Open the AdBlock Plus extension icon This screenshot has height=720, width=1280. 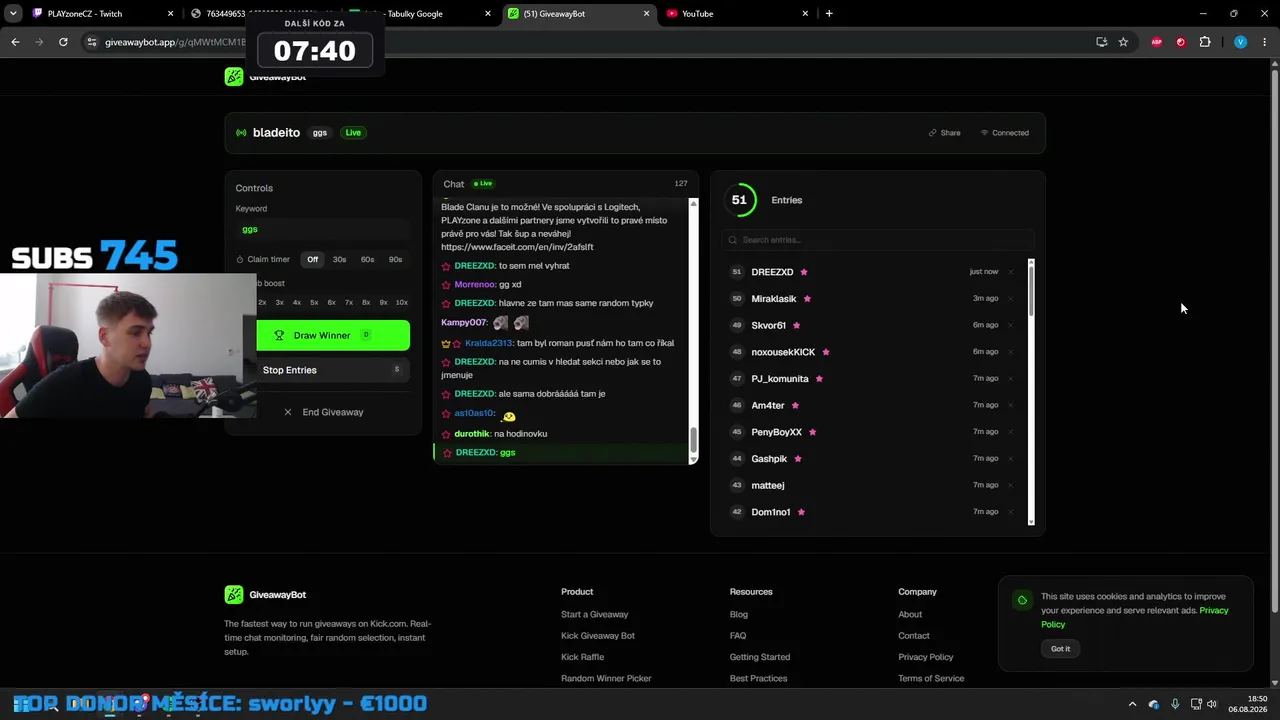(1157, 42)
